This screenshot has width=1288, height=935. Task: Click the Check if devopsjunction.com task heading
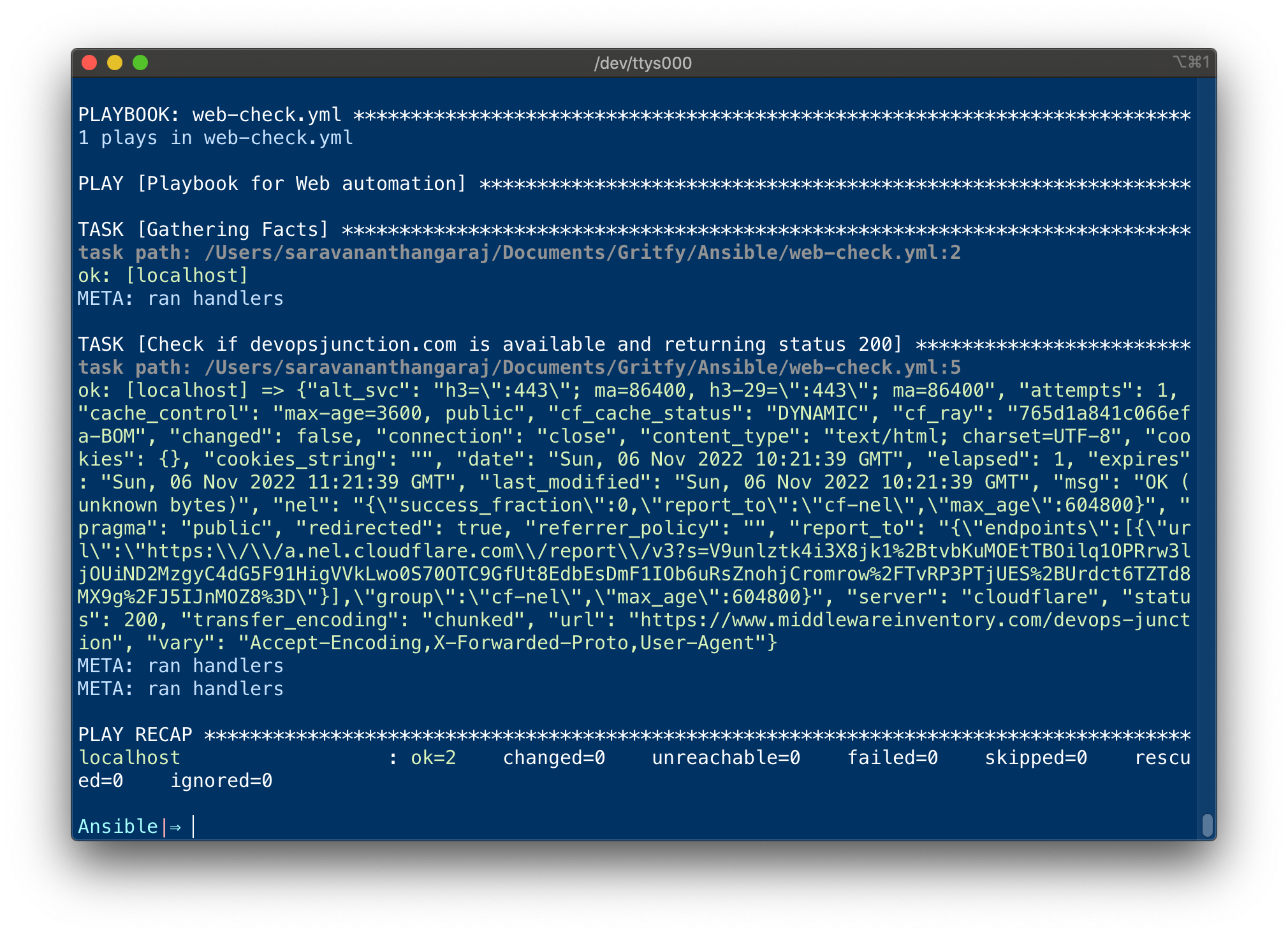click(490, 344)
